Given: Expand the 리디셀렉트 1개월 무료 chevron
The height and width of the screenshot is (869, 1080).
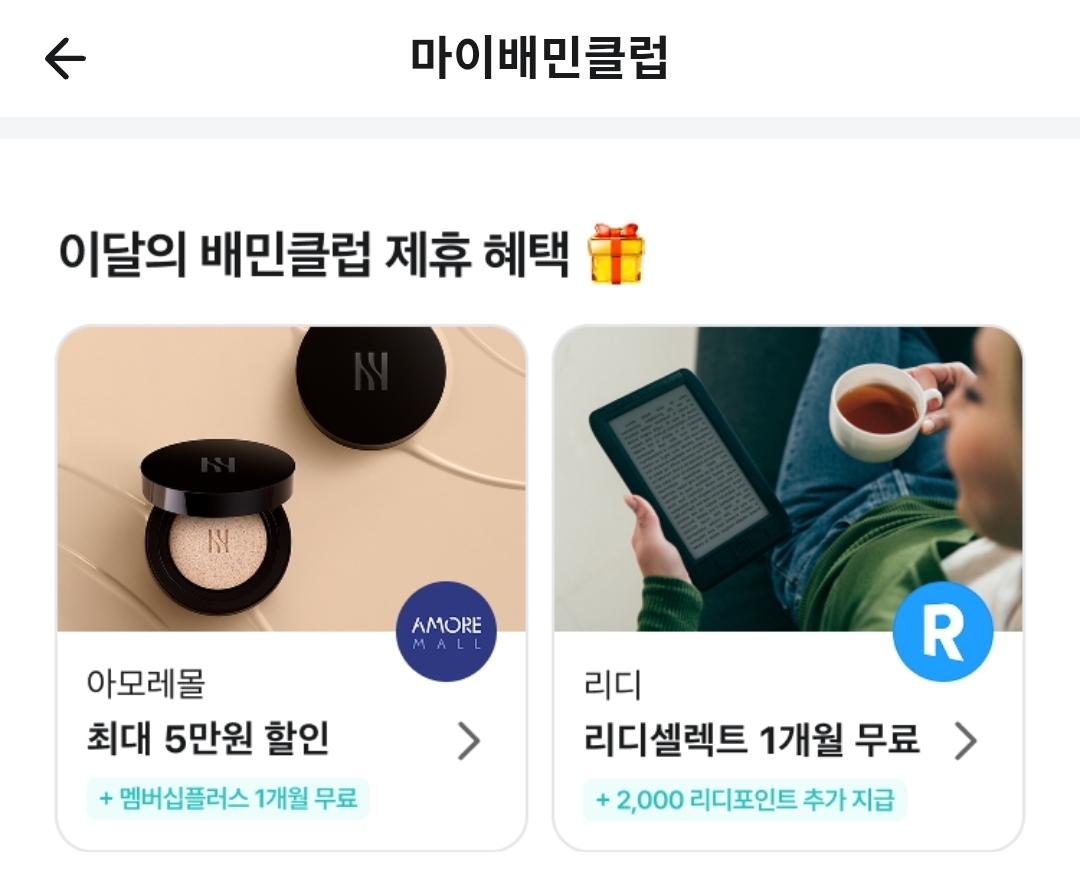Looking at the screenshot, I should (966, 741).
